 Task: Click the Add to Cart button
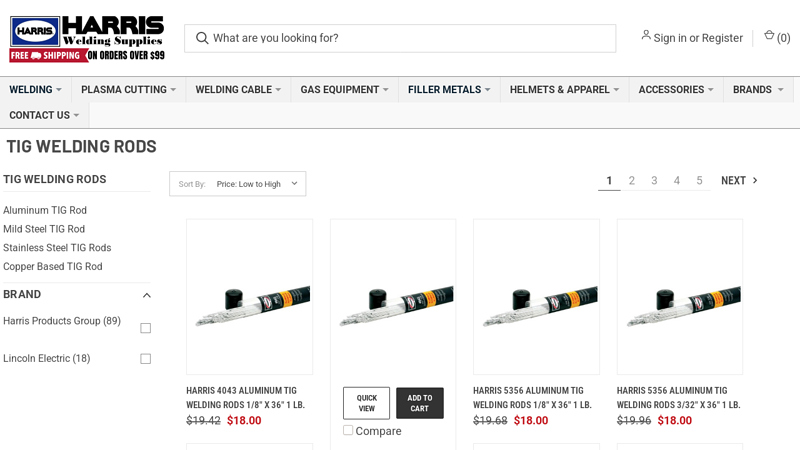(x=420, y=403)
